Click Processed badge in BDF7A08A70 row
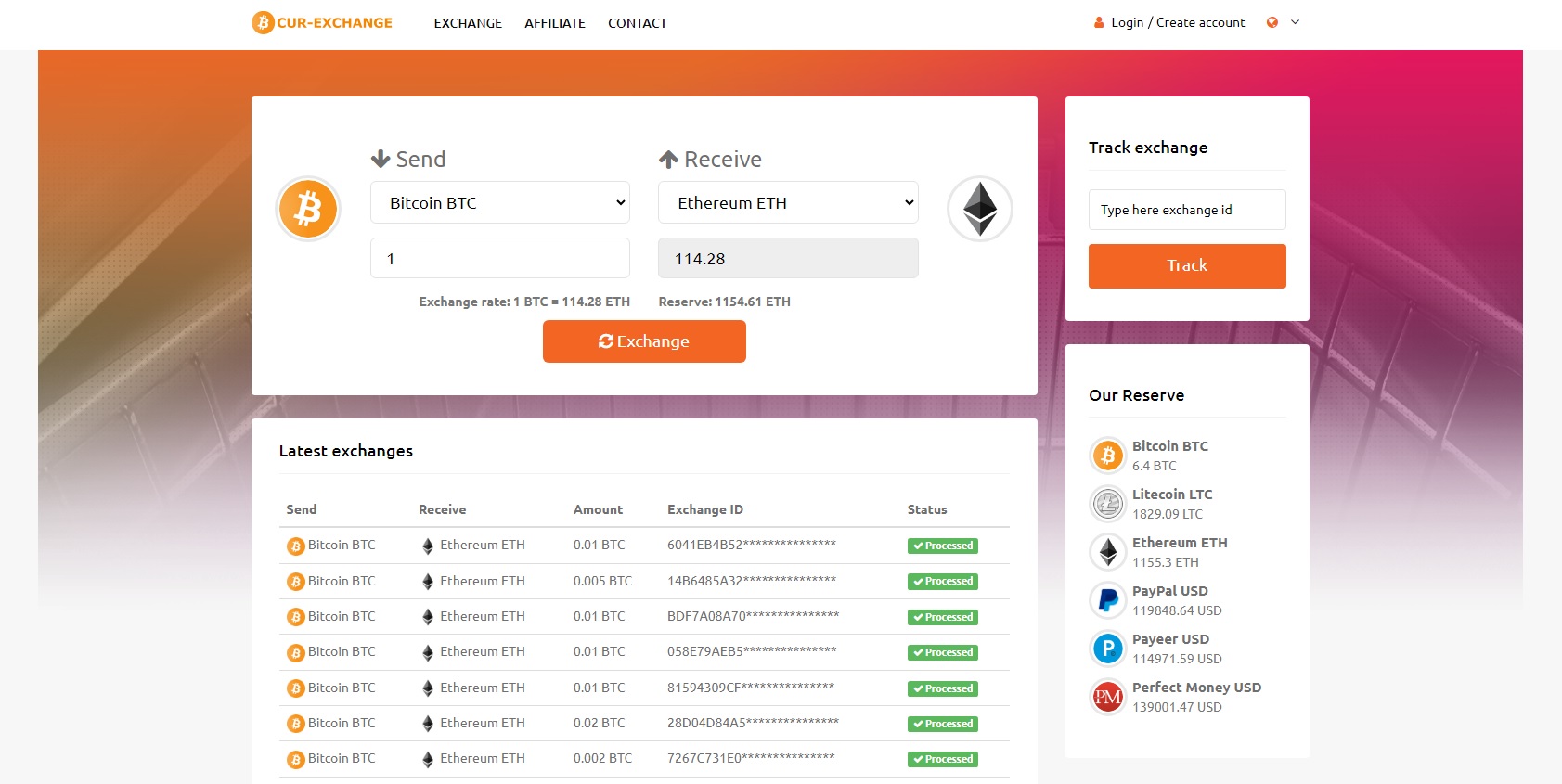 943,617
